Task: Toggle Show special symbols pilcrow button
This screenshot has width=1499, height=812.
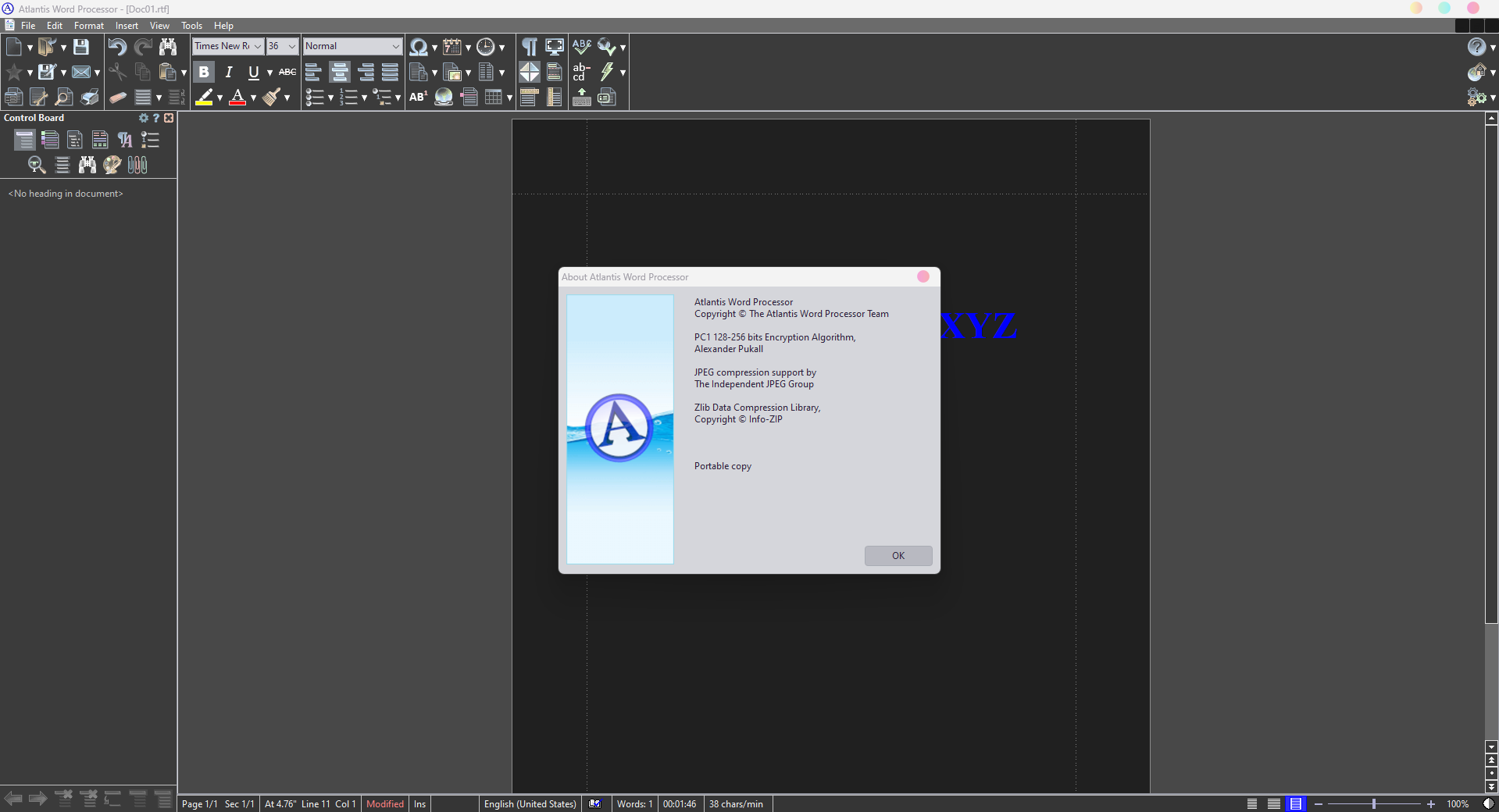Action: [530, 47]
